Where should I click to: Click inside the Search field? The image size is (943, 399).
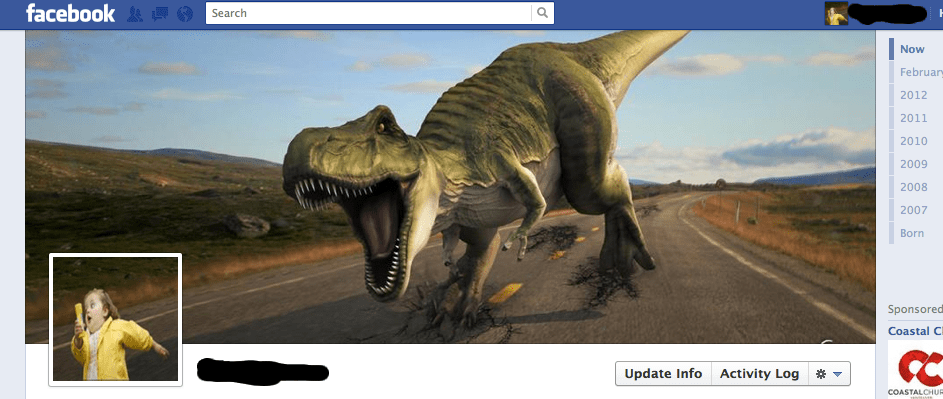point(369,13)
